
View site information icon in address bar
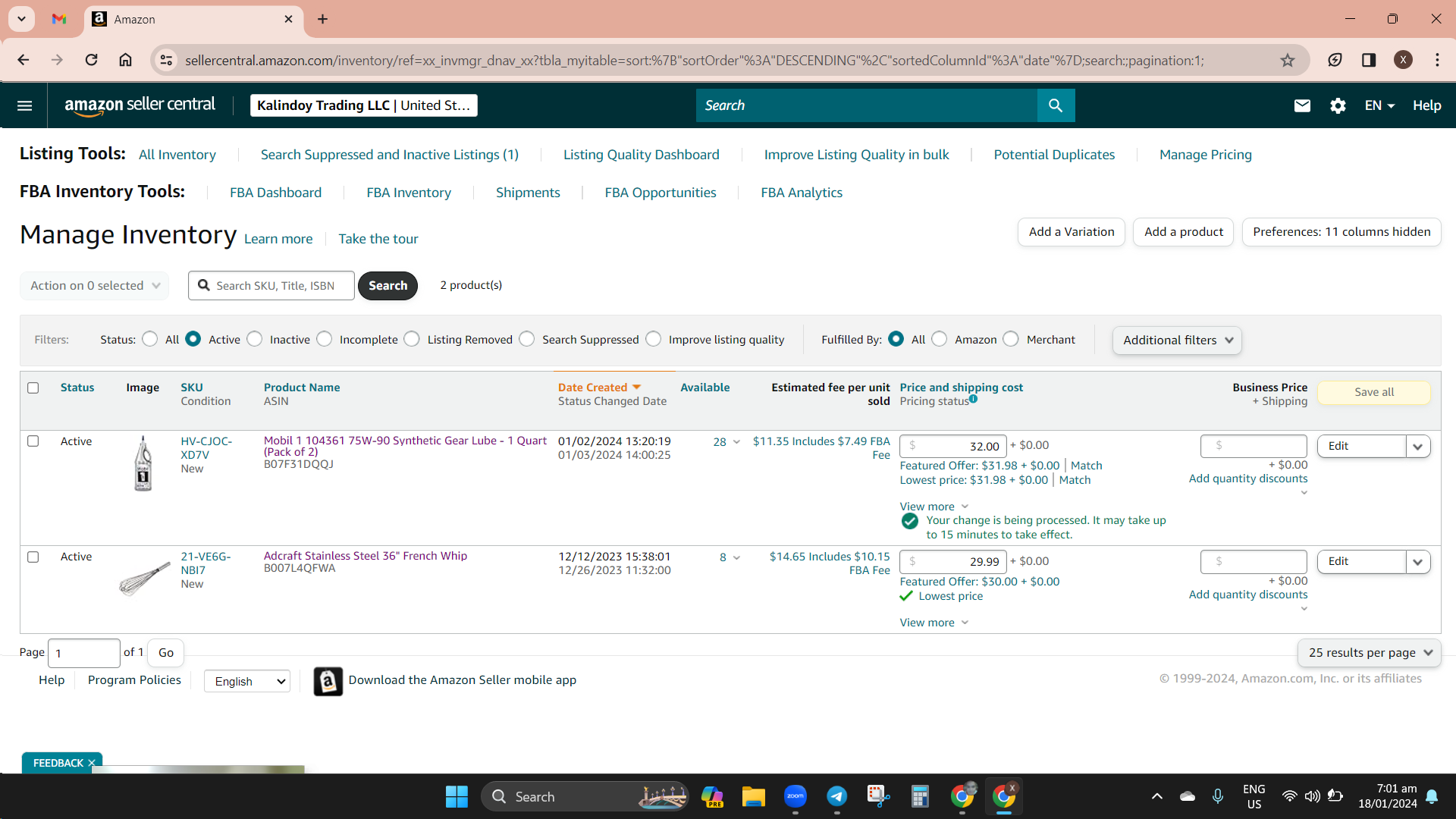tap(166, 60)
